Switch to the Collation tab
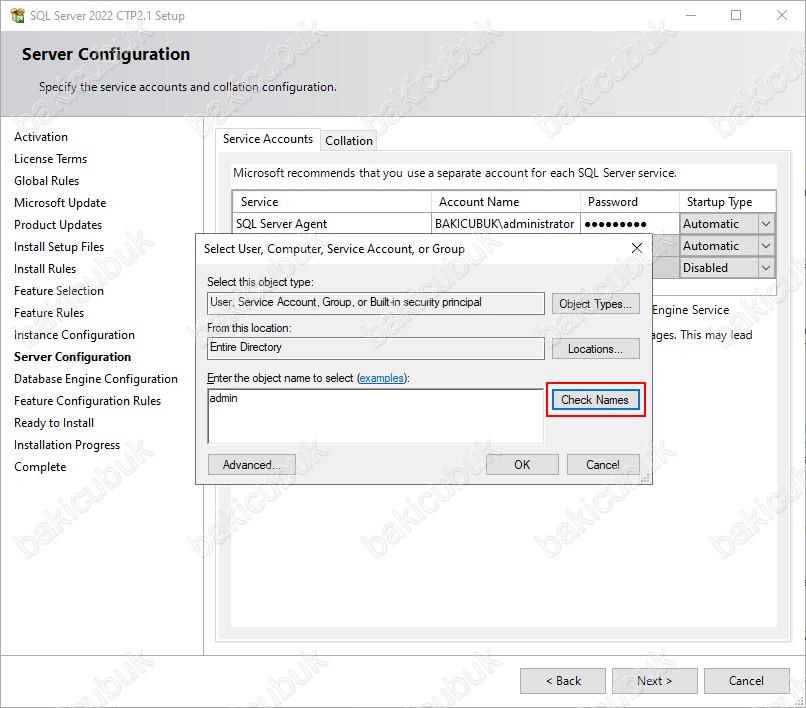Screen dimensions: 806x708 (x=349, y=140)
